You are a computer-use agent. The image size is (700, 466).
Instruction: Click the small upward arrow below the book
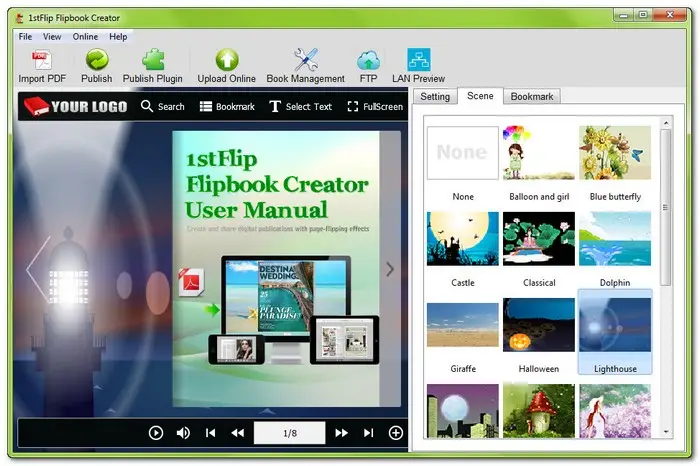(x=267, y=411)
